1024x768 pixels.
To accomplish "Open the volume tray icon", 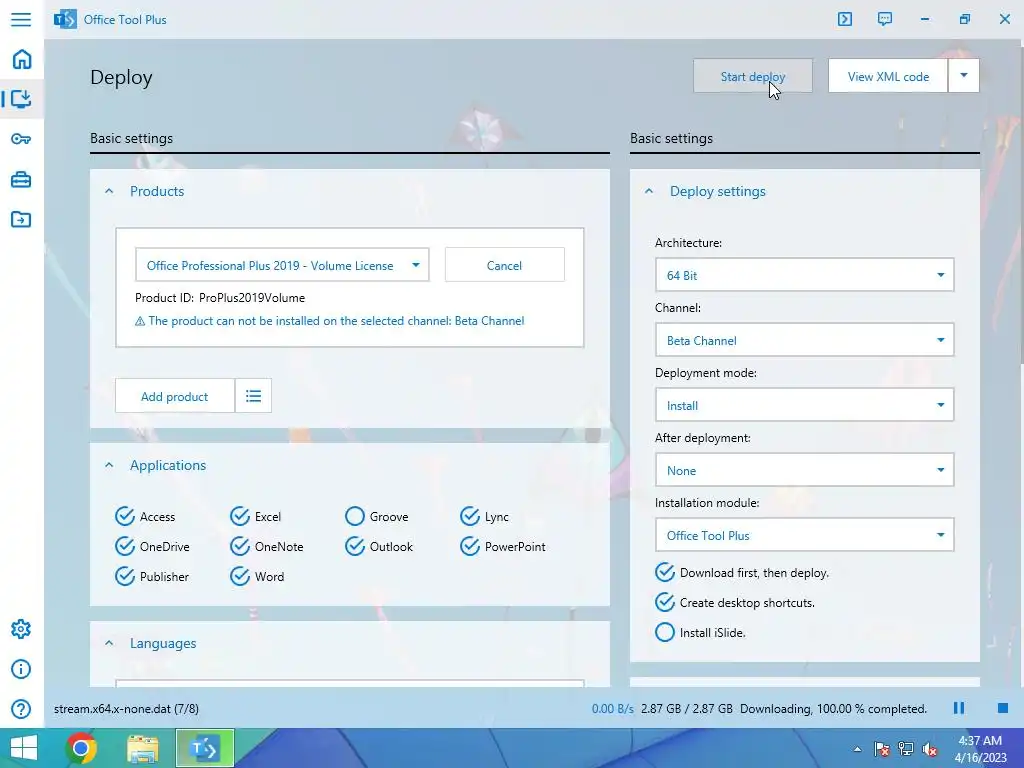I will (x=930, y=749).
